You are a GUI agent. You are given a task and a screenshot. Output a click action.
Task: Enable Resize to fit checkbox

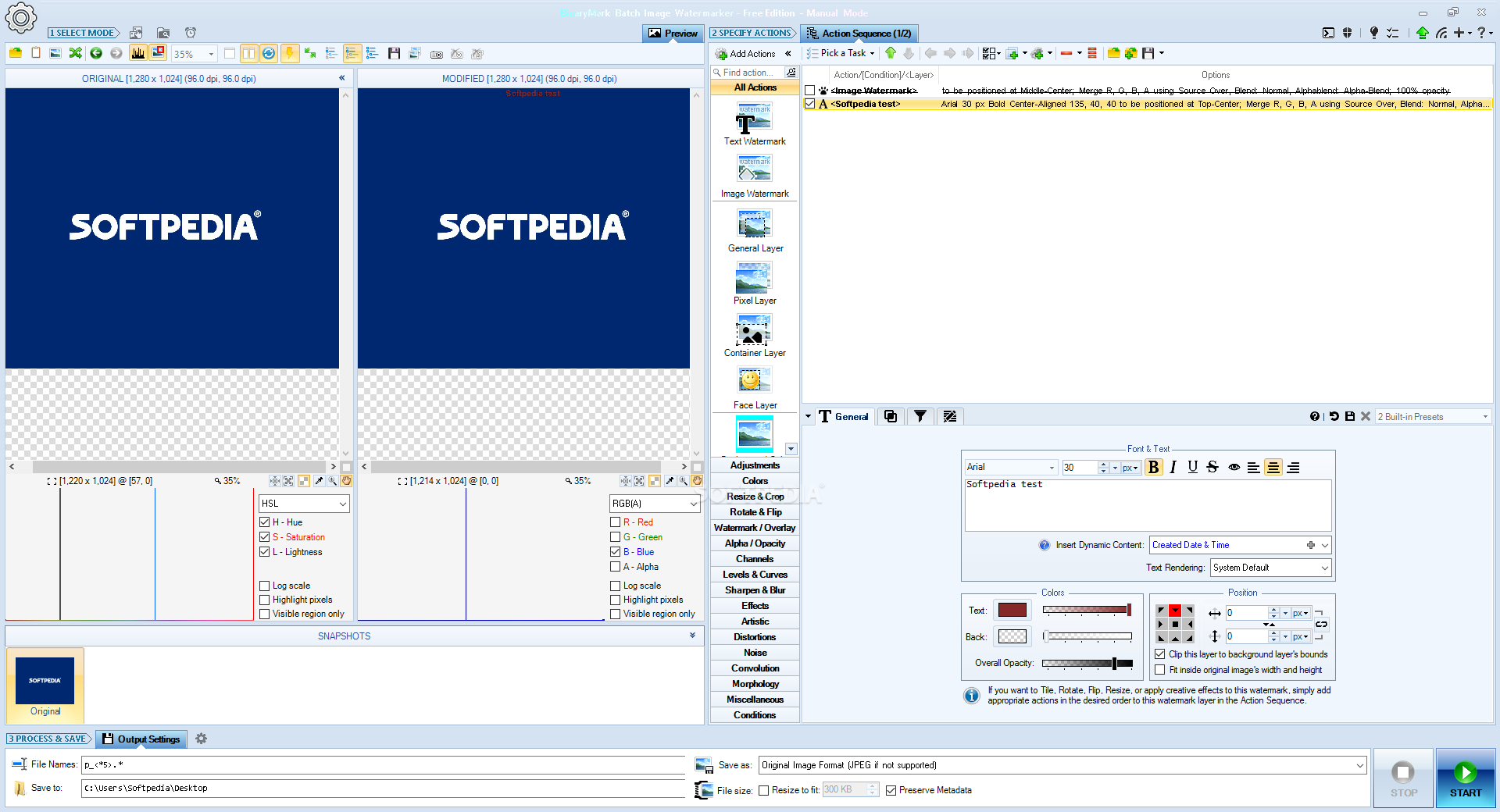(763, 790)
